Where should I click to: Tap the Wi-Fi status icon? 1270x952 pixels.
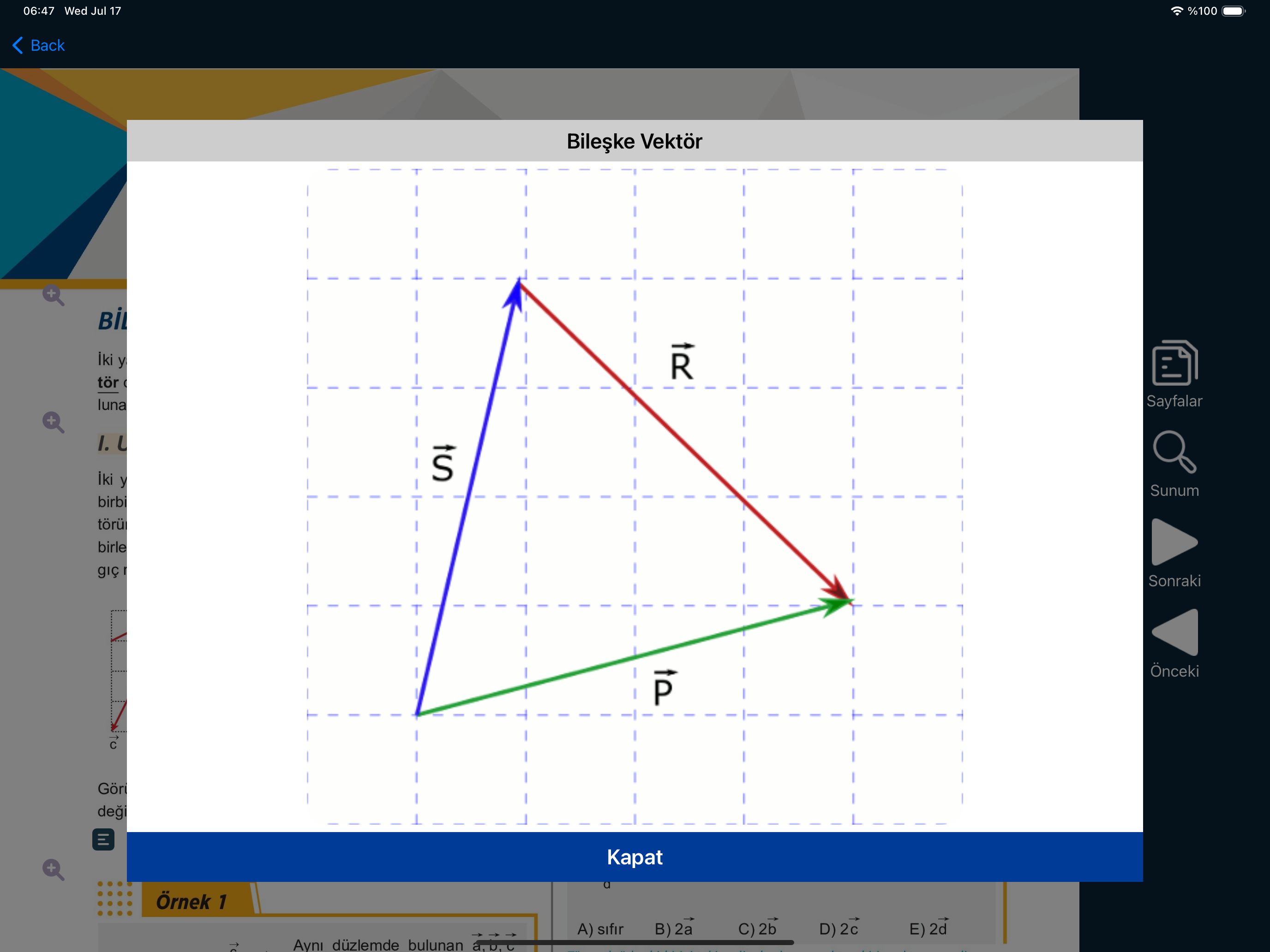[1177, 11]
